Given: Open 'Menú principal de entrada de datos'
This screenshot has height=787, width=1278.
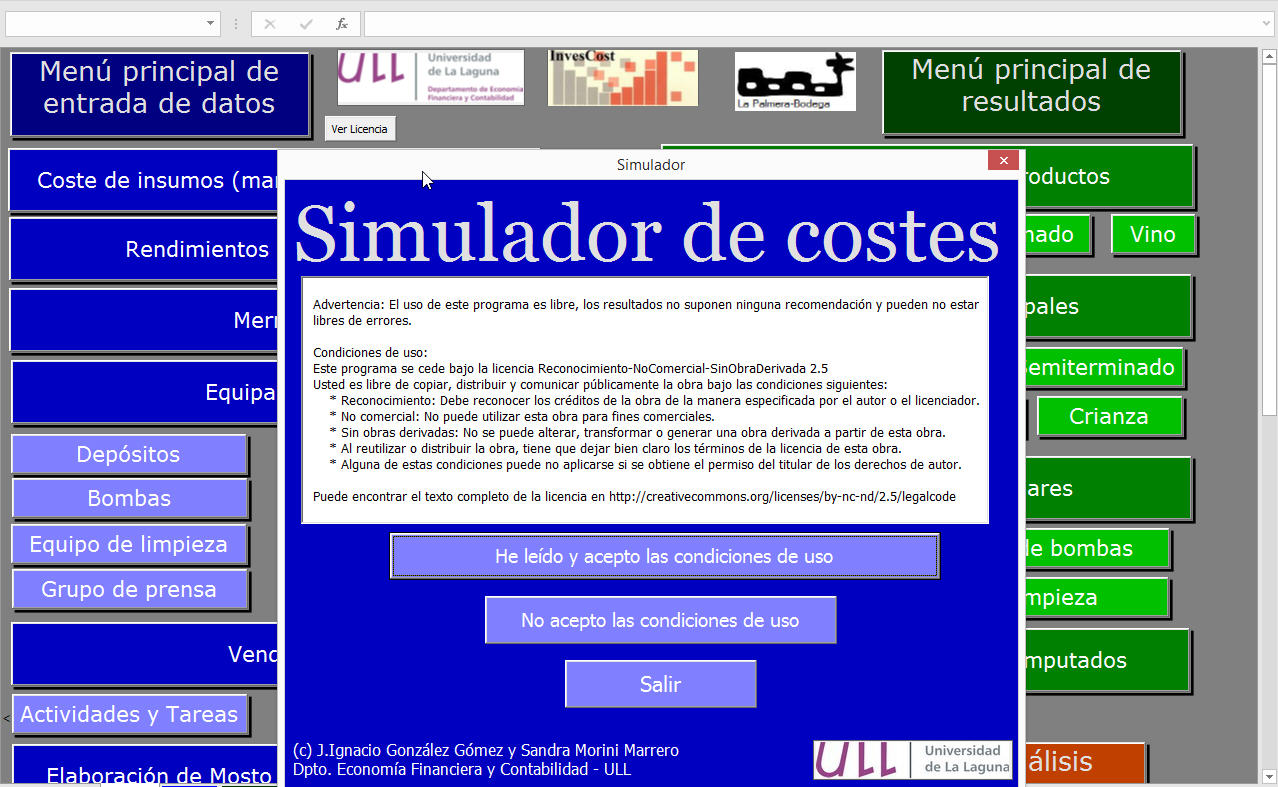Looking at the screenshot, I should tap(159, 94).
